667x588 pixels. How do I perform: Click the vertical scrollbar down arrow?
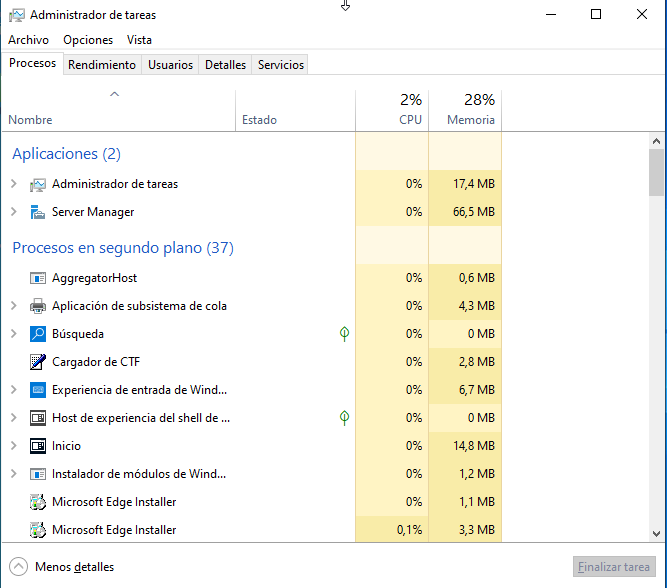(656, 535)
